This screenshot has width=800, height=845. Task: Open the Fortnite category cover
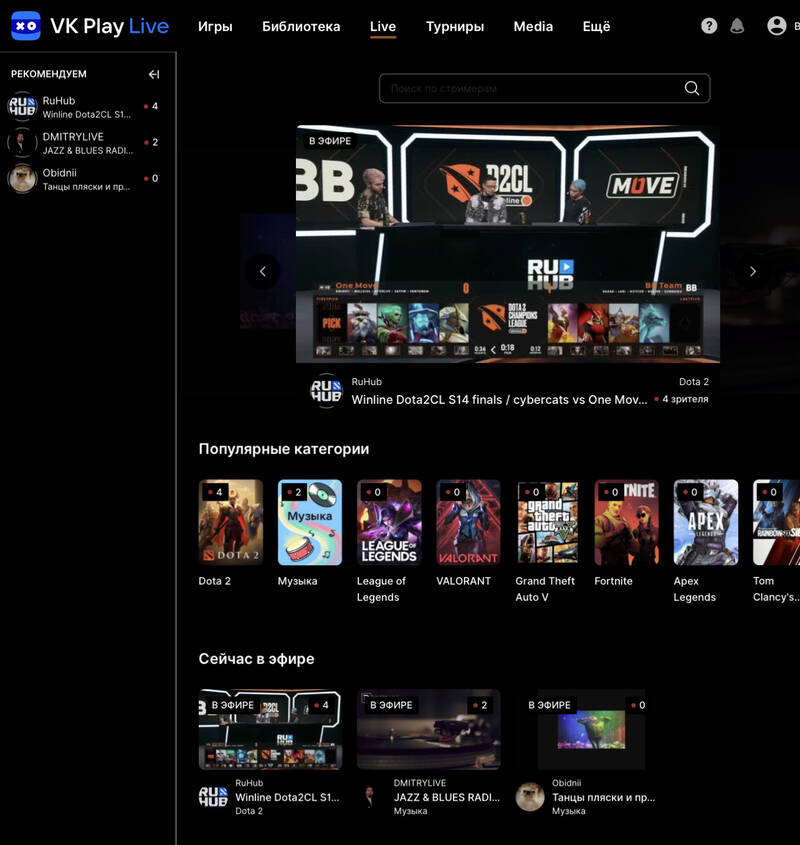point(626,522)
